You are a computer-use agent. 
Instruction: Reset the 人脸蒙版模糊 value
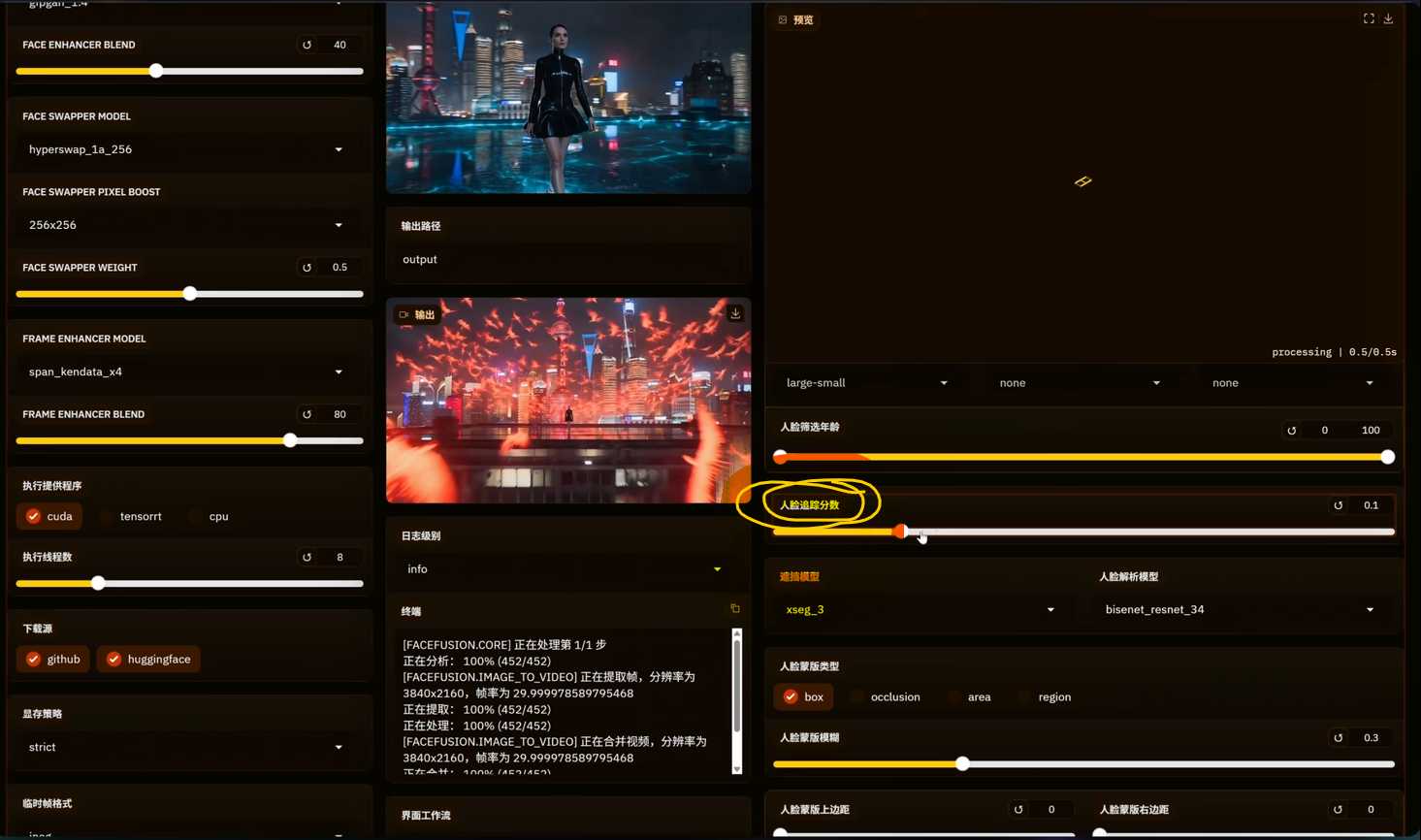tap(1339, 738)
